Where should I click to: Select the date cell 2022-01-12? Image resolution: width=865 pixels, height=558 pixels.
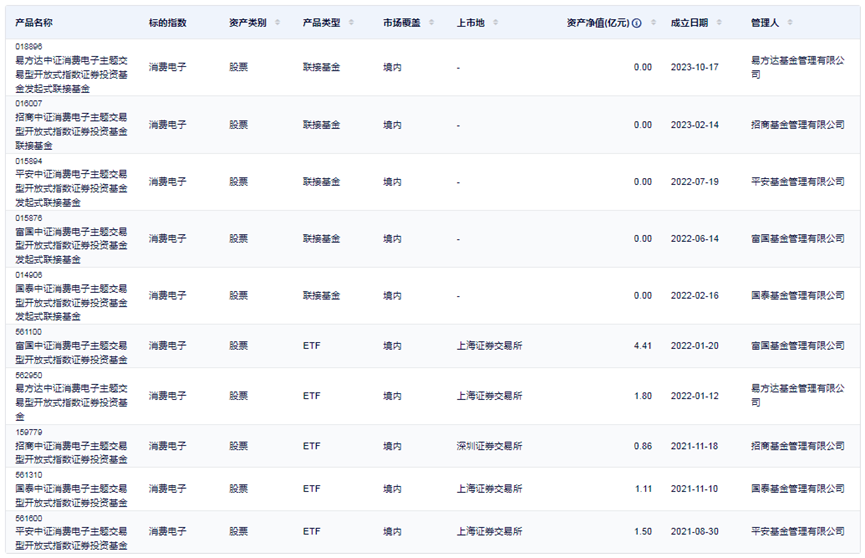click(695, 396)
